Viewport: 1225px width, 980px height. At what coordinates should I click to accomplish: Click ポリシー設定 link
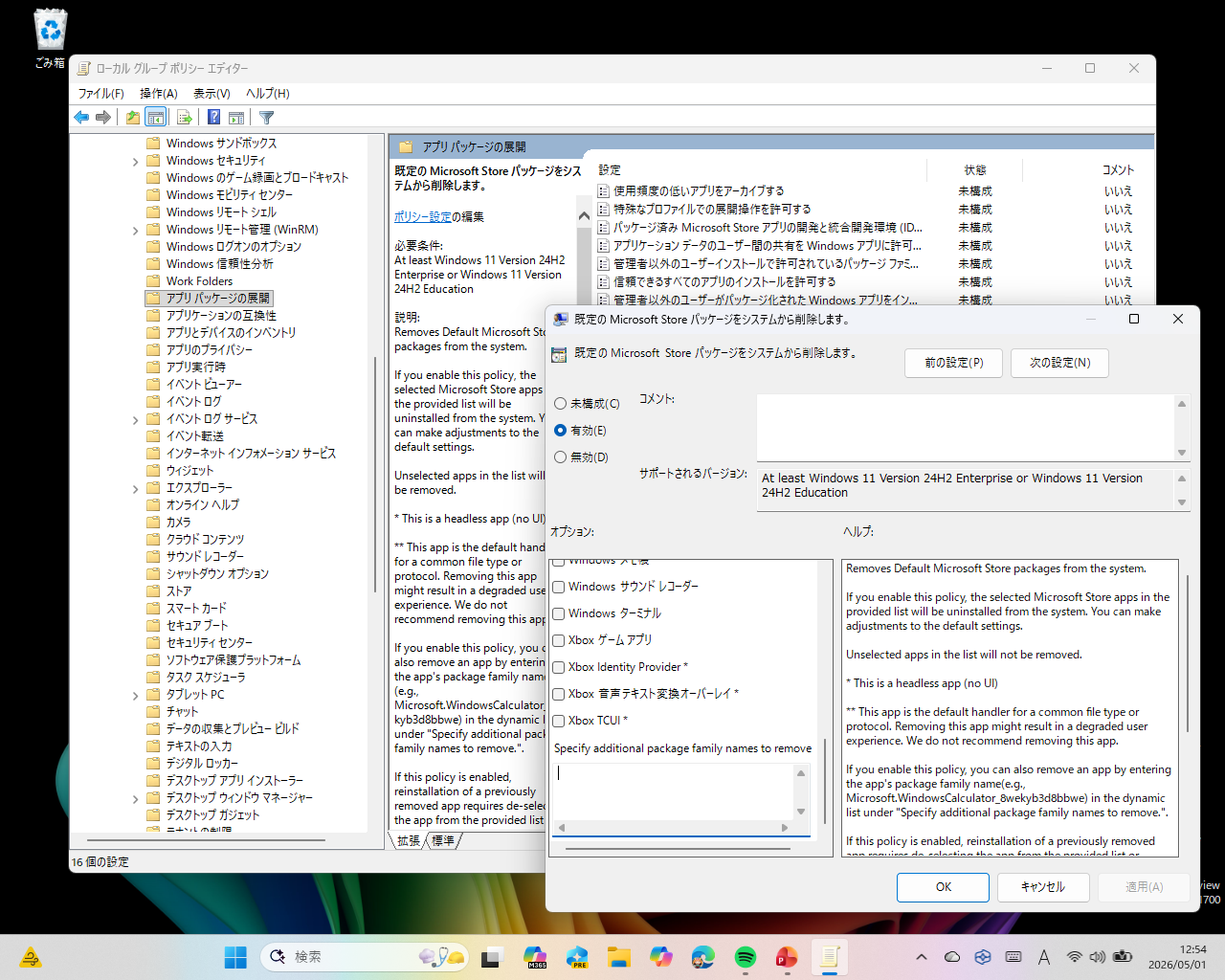tap(422, 217)
